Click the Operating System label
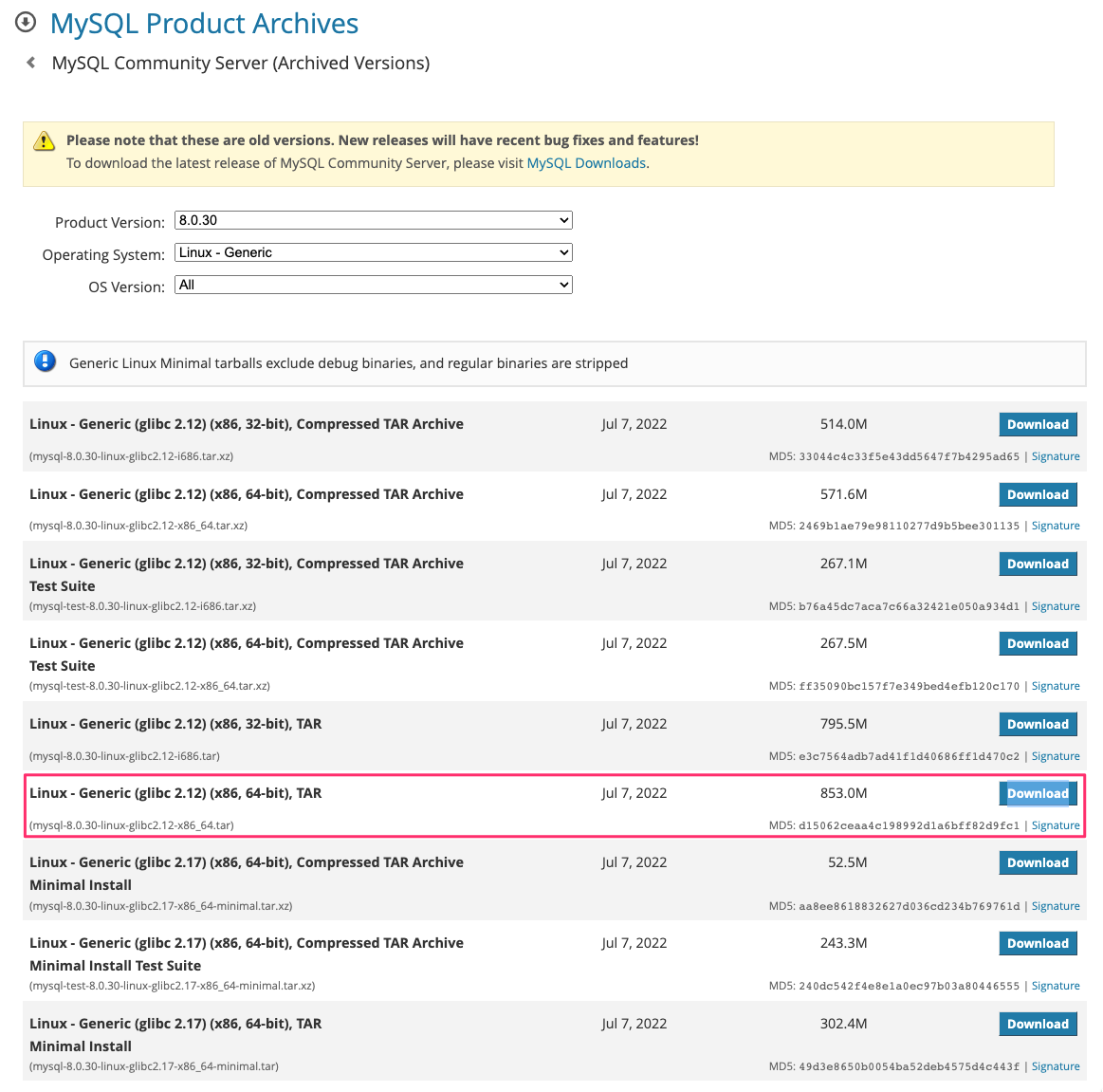The width and height of the screenshot is (1103, 1092). pyautogui.click(x=103, y=254)
